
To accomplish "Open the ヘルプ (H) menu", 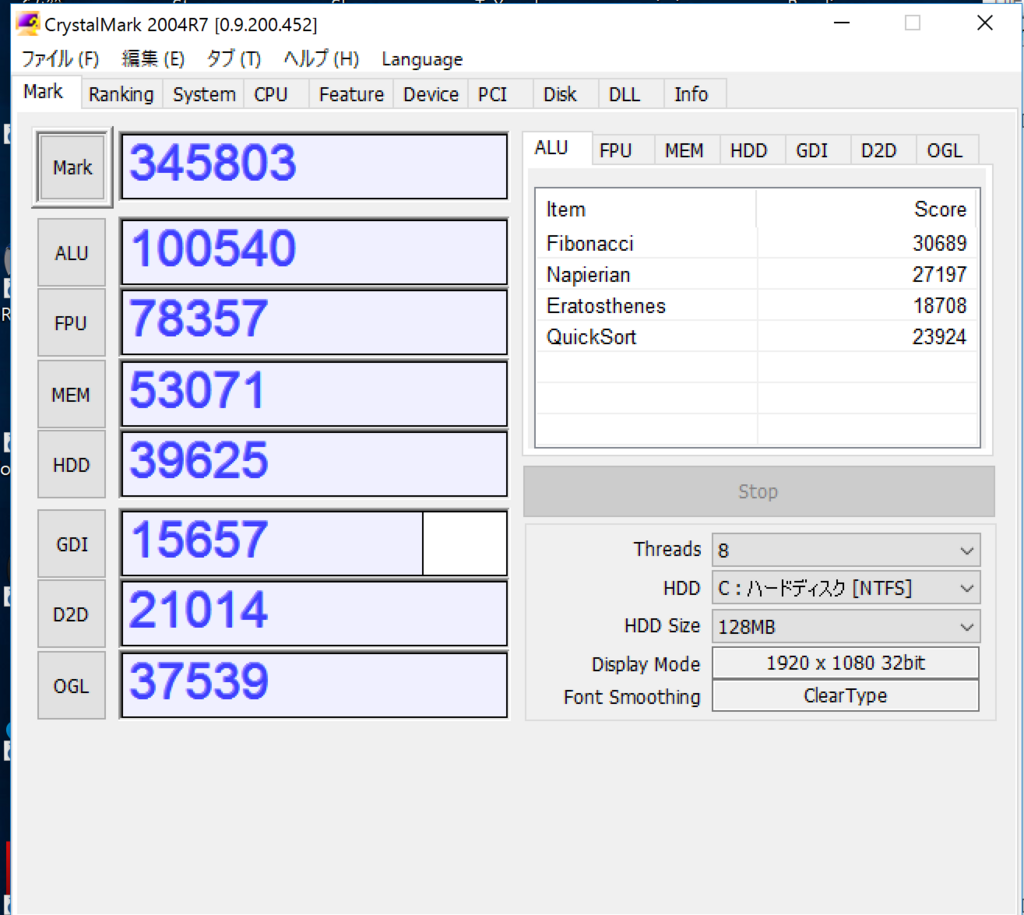I will pyautogui.click(x=321, y=59).
